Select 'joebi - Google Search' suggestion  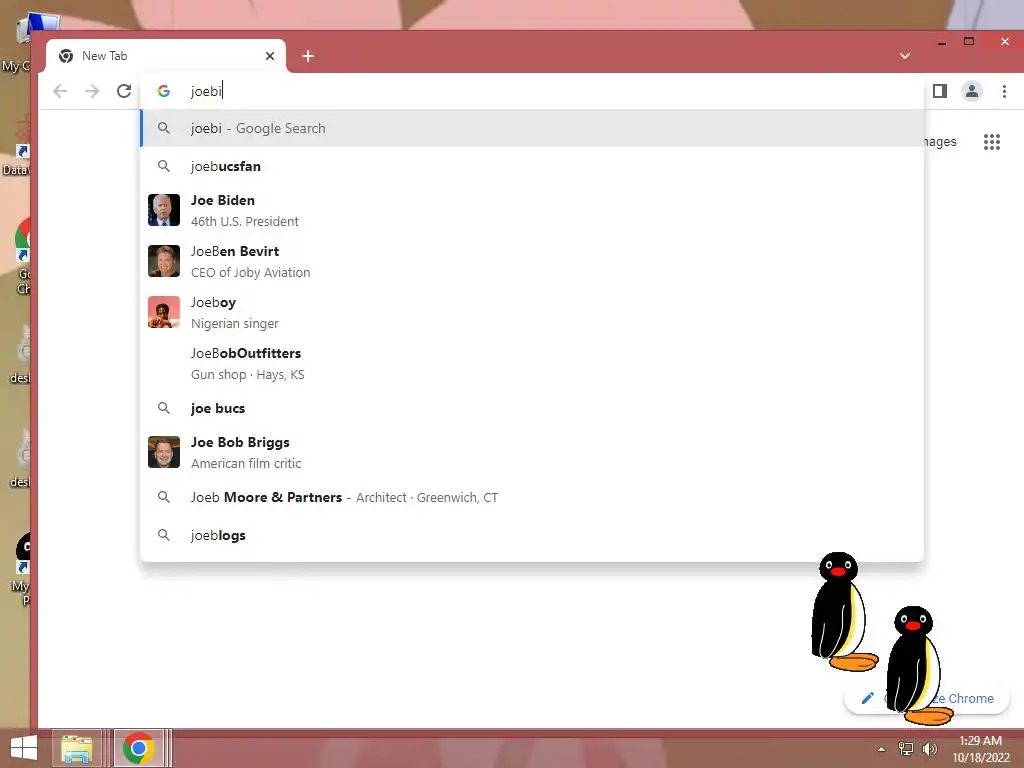coord(532,129)
